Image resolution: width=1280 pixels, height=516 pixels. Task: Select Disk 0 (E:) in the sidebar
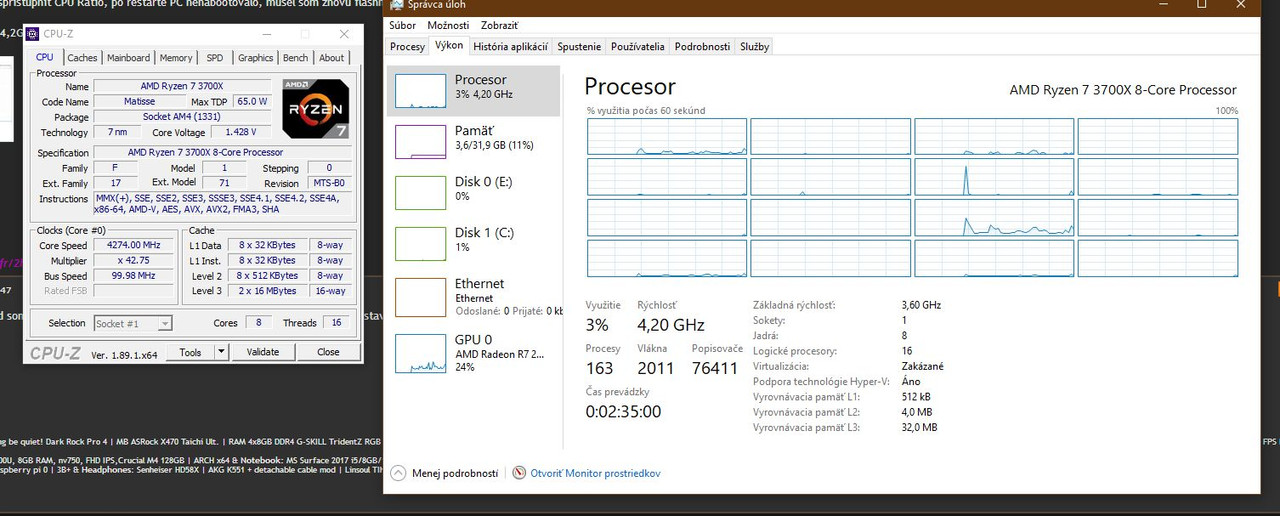tap(473, 192)
